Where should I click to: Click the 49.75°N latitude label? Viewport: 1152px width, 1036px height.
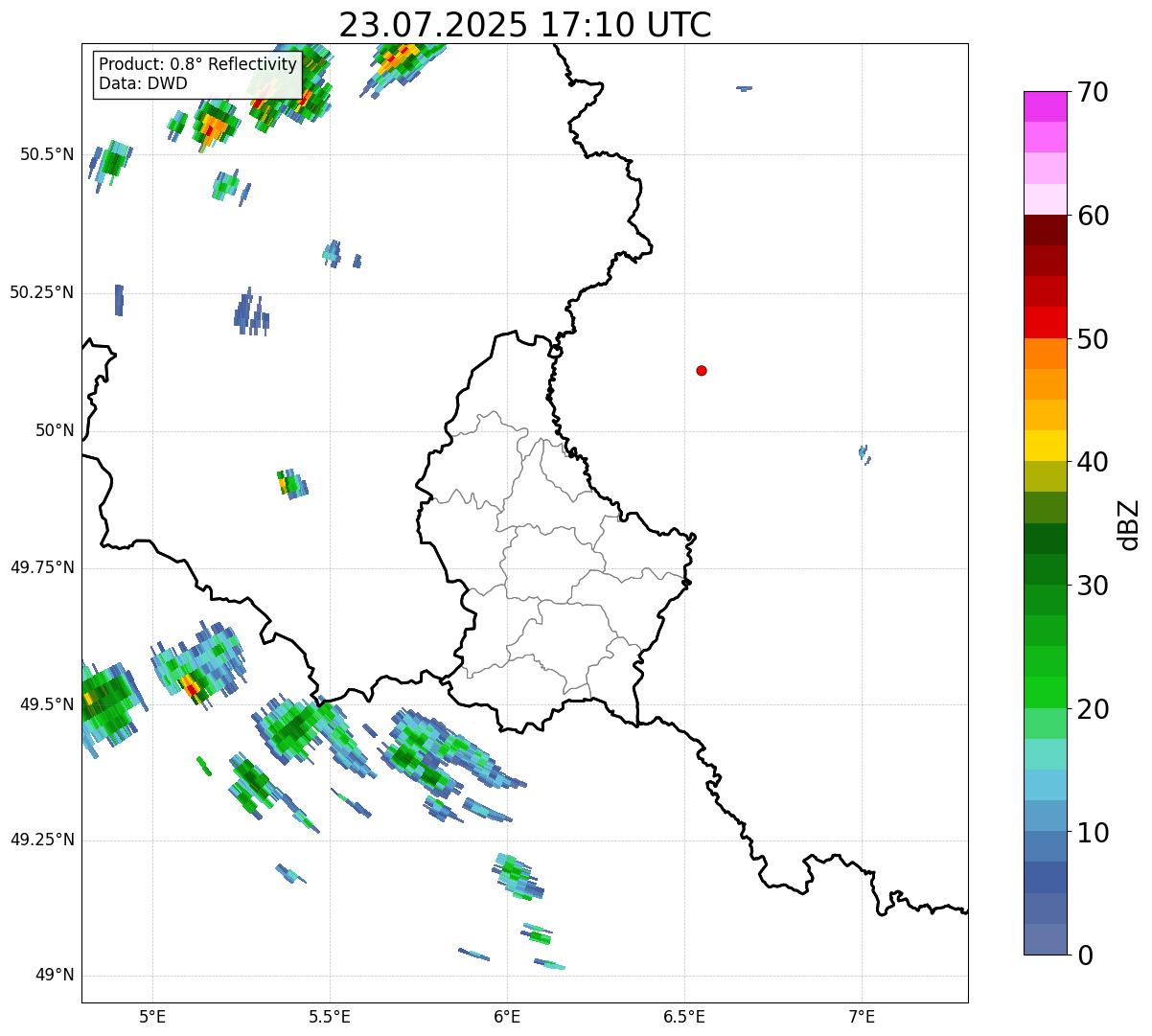41,567
